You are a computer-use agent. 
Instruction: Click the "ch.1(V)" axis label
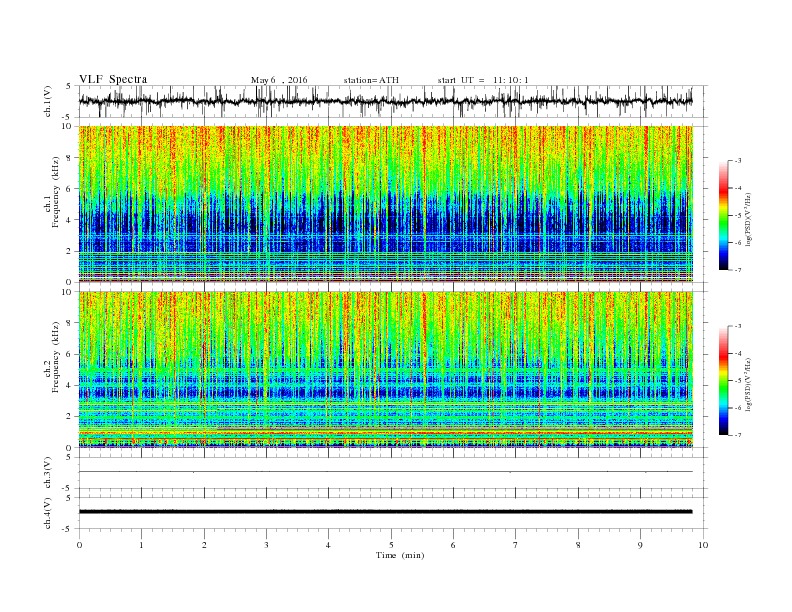47,101
